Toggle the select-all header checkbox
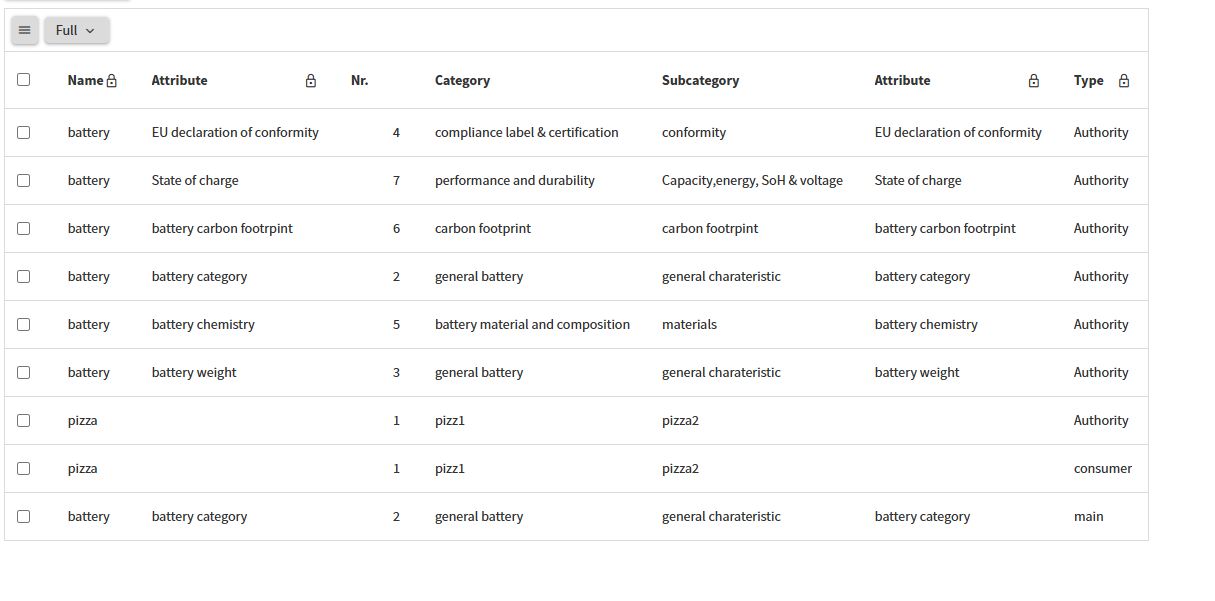1215x601 pixels. 24,80
